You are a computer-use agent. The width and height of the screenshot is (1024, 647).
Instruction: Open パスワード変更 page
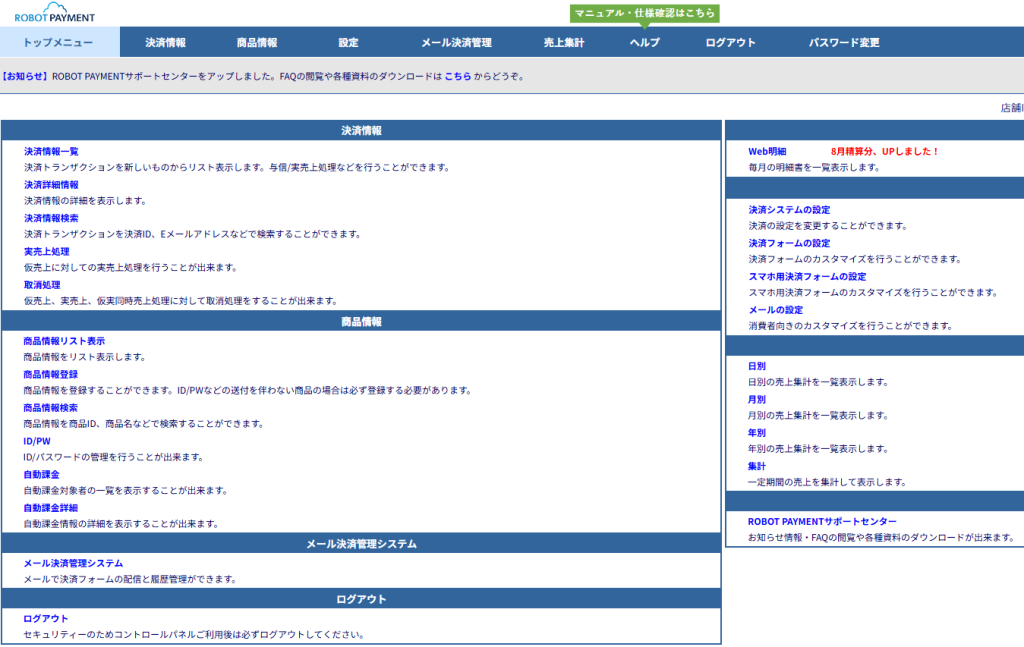click(844, 43)
